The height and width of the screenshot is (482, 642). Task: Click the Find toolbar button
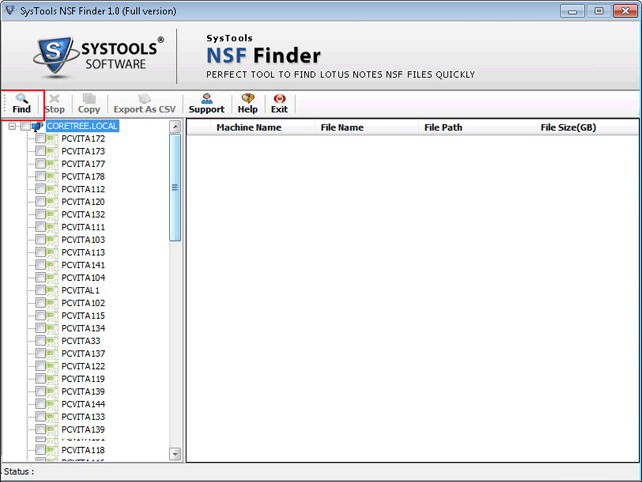(x=22, y=104)
